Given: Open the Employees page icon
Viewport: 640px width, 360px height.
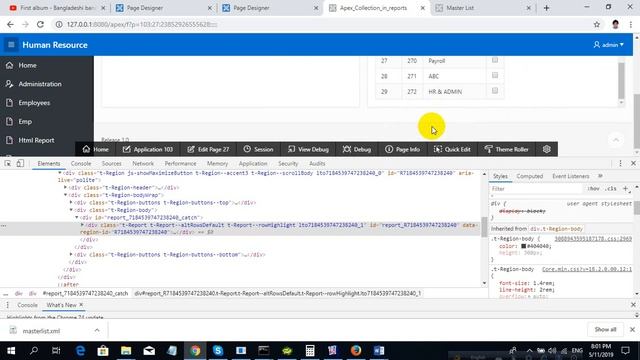Looking at the screenshot, I should tap(9, 103).
